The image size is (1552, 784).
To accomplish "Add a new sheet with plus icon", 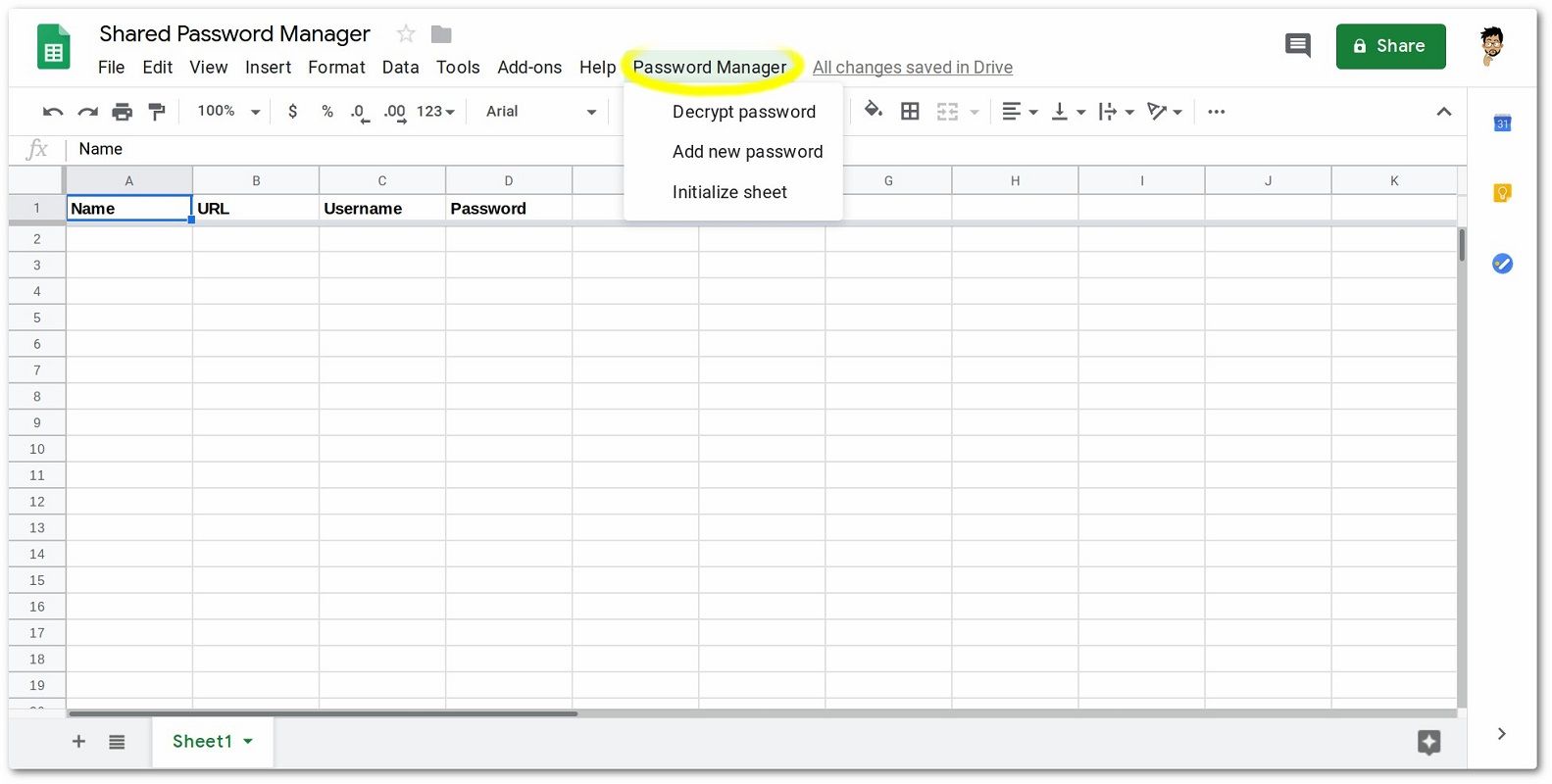I will coord(78,742).
